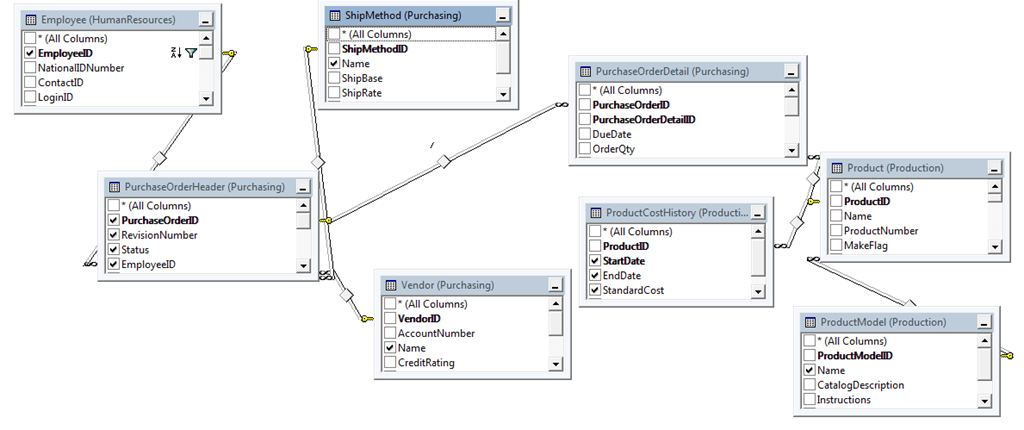Click the key icon at top of ShipMethod join line
Viewport: 1024px width, 430px height.
311,49
